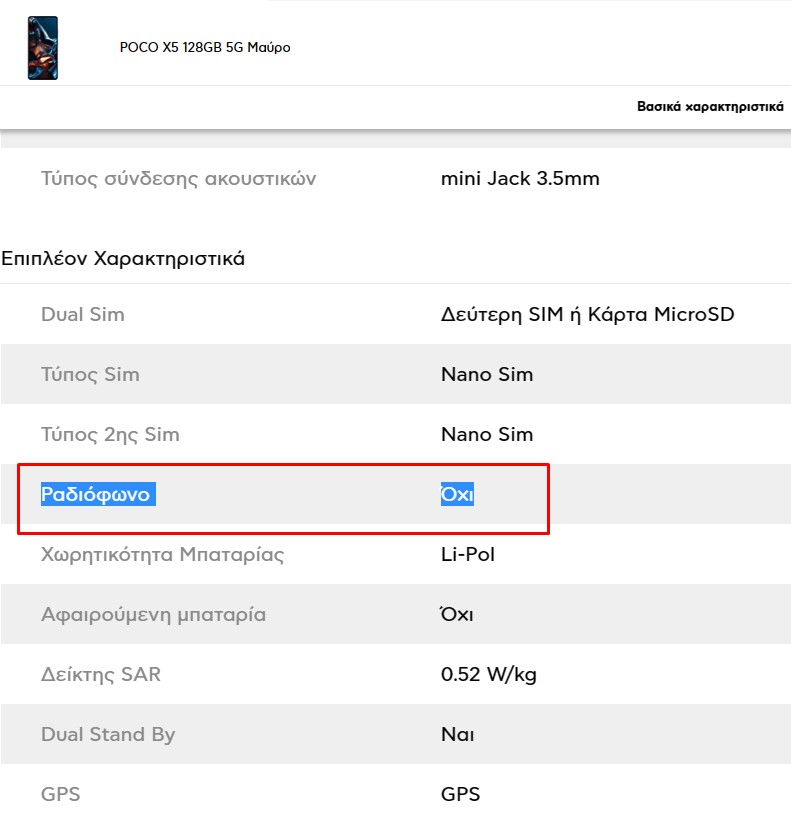Click the Nano Sim value for Τύπος 2ης Sim

click(x=487, y=434)
